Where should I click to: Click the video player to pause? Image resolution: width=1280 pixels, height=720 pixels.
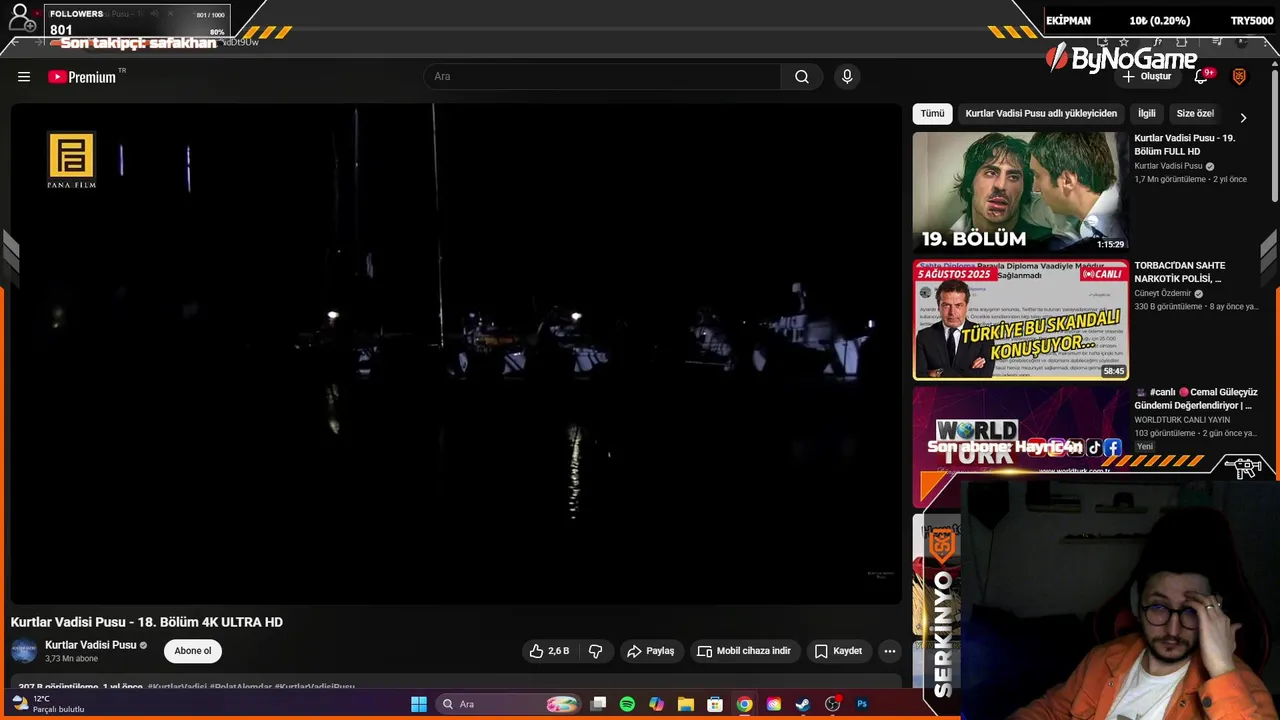[x=456, y=354]
